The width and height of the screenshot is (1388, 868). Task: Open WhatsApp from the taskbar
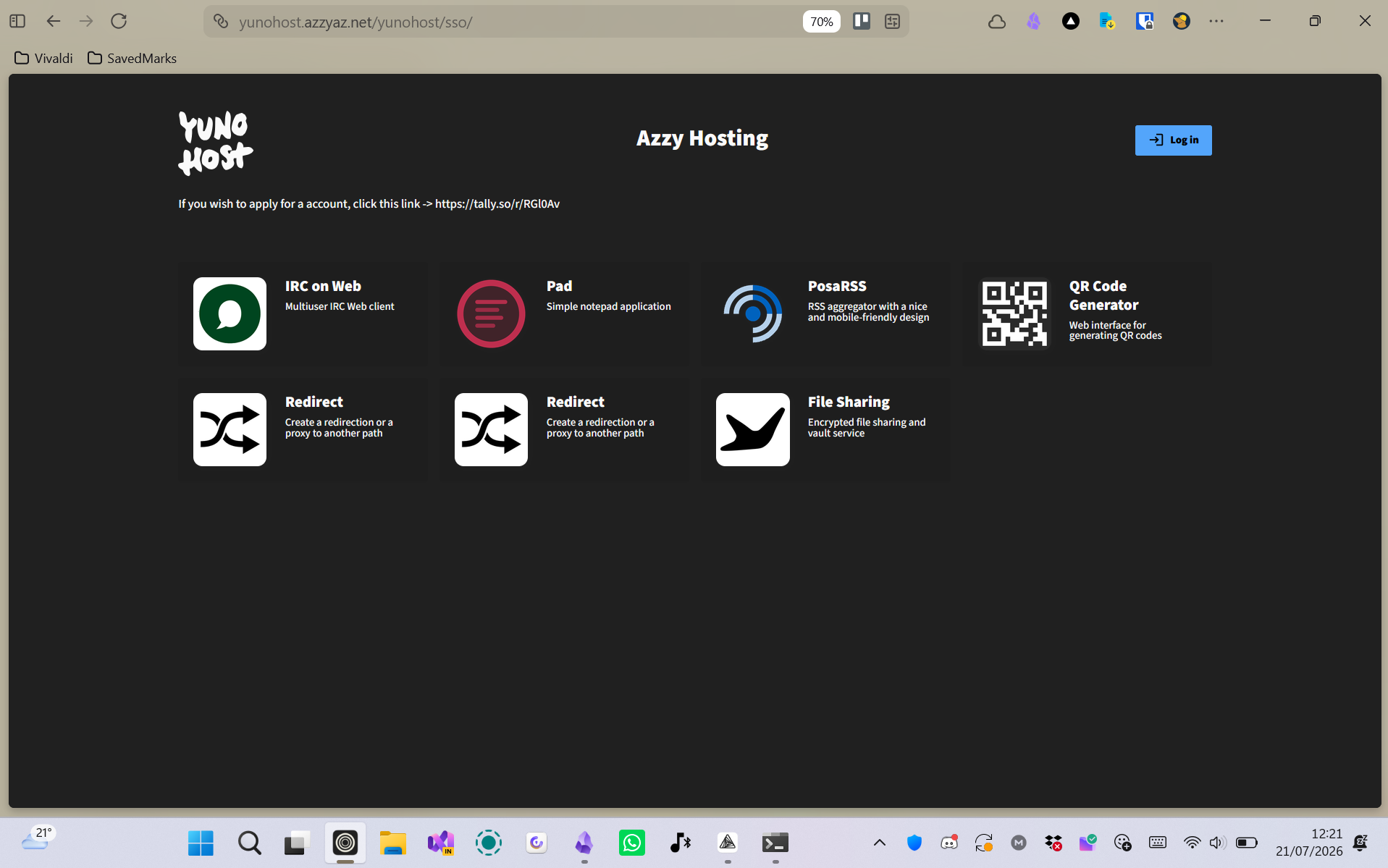[632, 843]
